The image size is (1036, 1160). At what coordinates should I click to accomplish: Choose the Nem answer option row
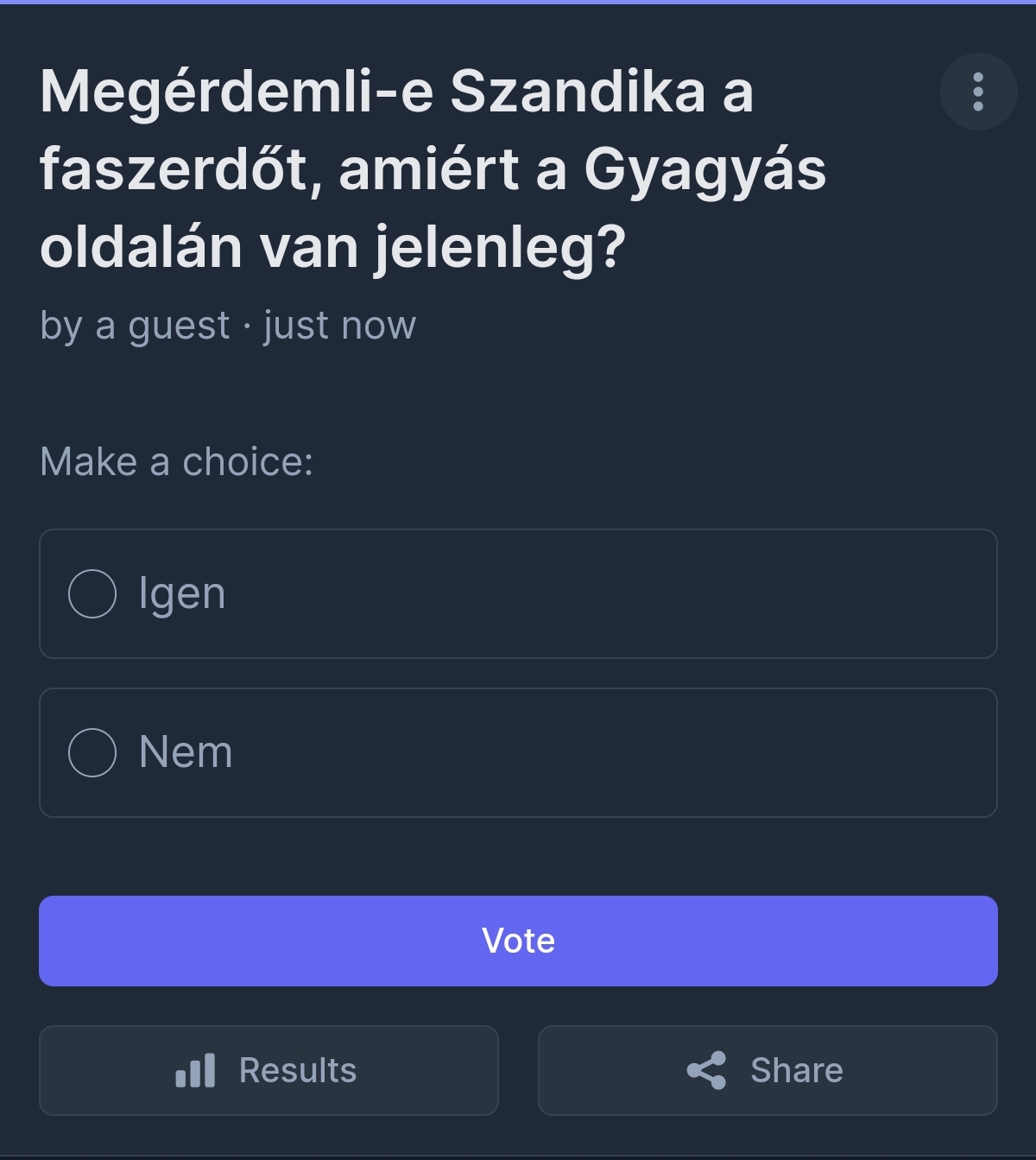coord(518,752)
